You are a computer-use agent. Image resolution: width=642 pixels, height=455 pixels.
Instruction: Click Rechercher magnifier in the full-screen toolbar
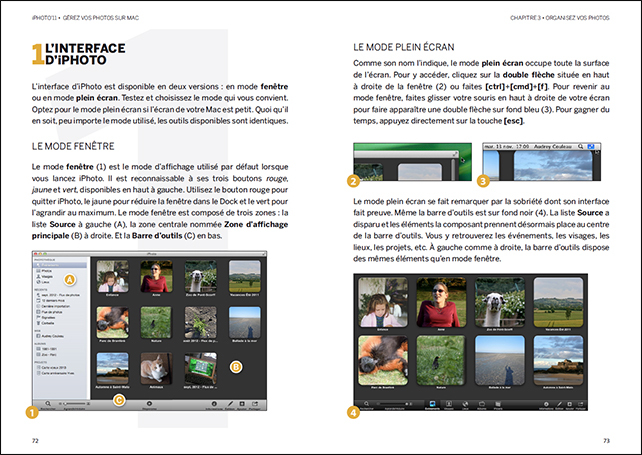(366, 404)
